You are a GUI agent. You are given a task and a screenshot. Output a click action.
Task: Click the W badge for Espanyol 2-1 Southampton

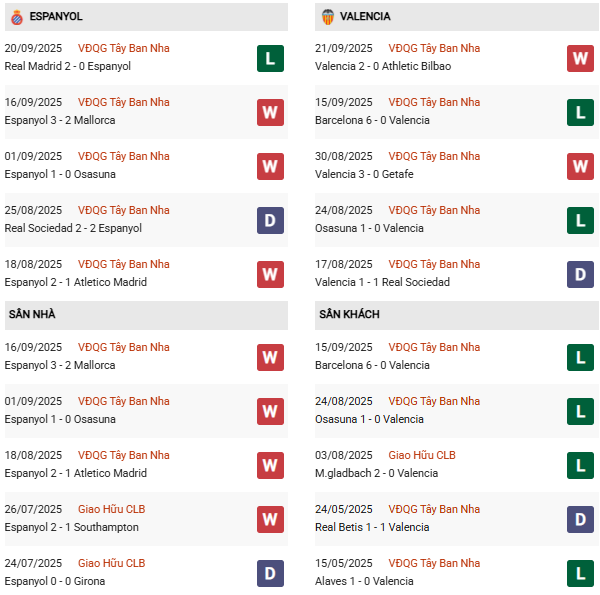tap(270, 519)
